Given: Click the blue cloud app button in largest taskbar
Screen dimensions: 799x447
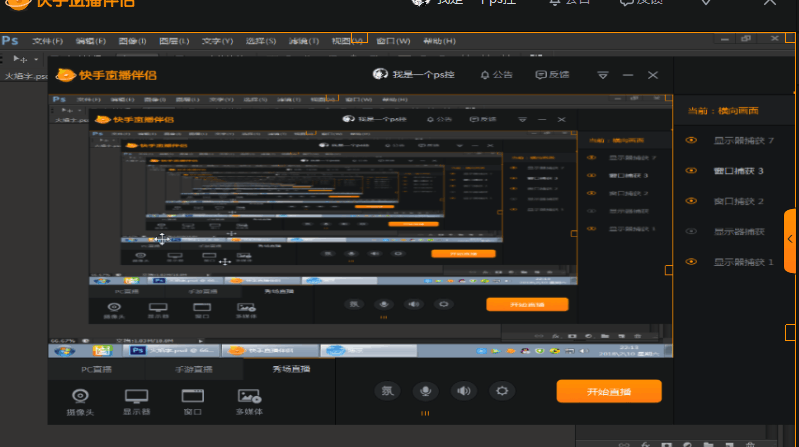Looking at the screenshot, I should tap(369, 351).
